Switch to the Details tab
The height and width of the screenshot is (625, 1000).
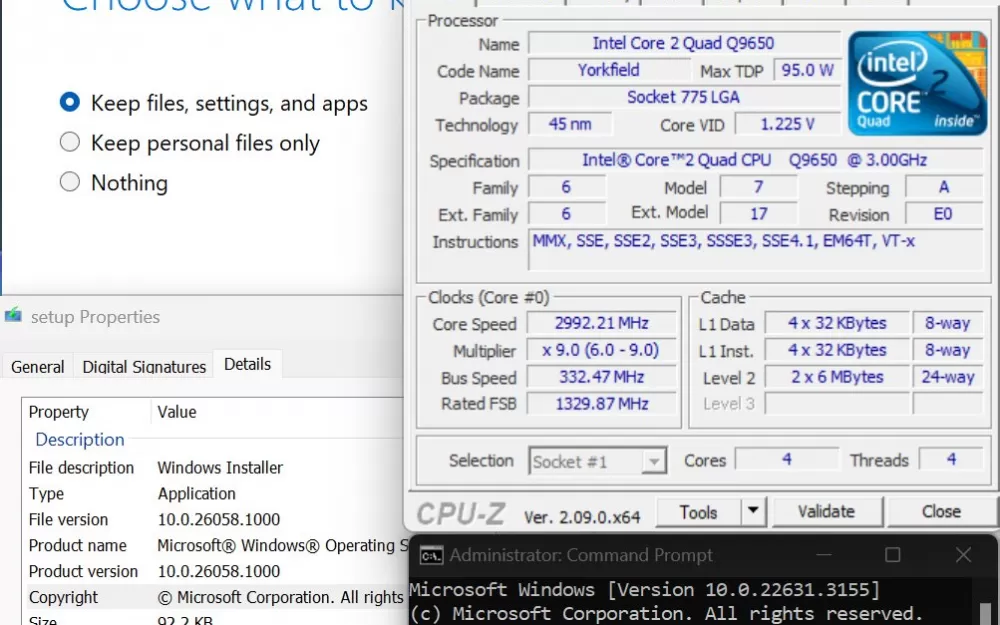pyautogui.click(x=247, y=364)
